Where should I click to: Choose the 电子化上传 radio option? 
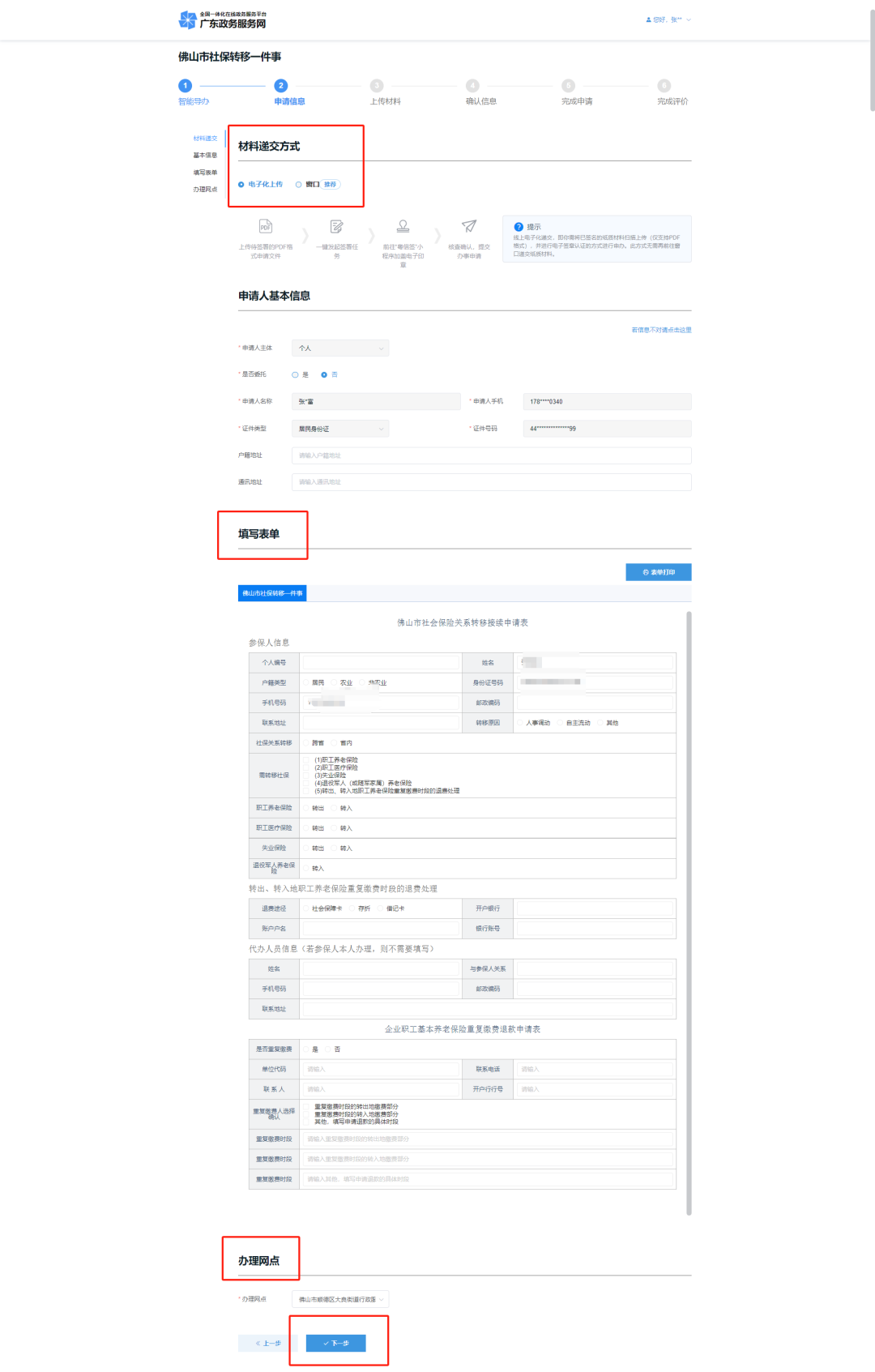[241, 185]
